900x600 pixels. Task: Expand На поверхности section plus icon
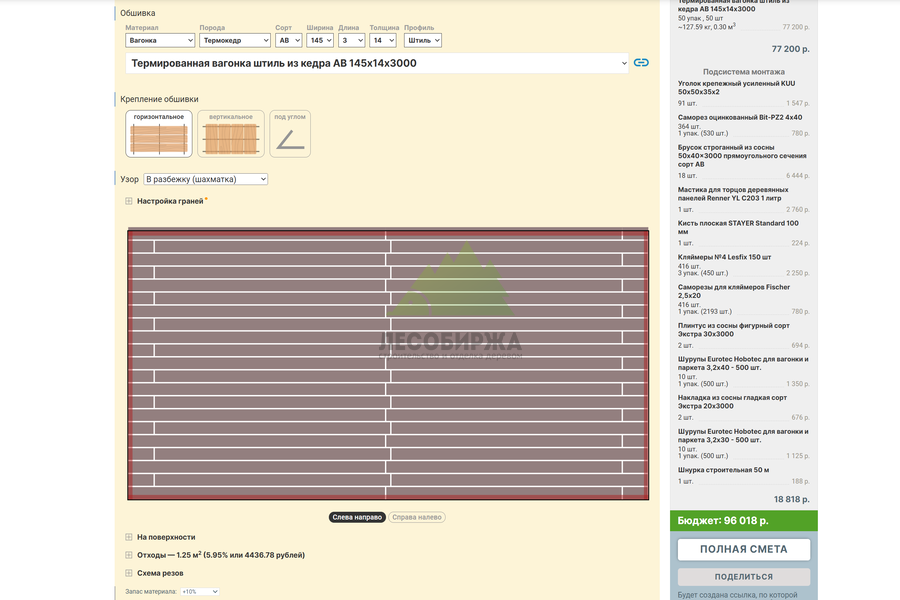tap(129, 537)
